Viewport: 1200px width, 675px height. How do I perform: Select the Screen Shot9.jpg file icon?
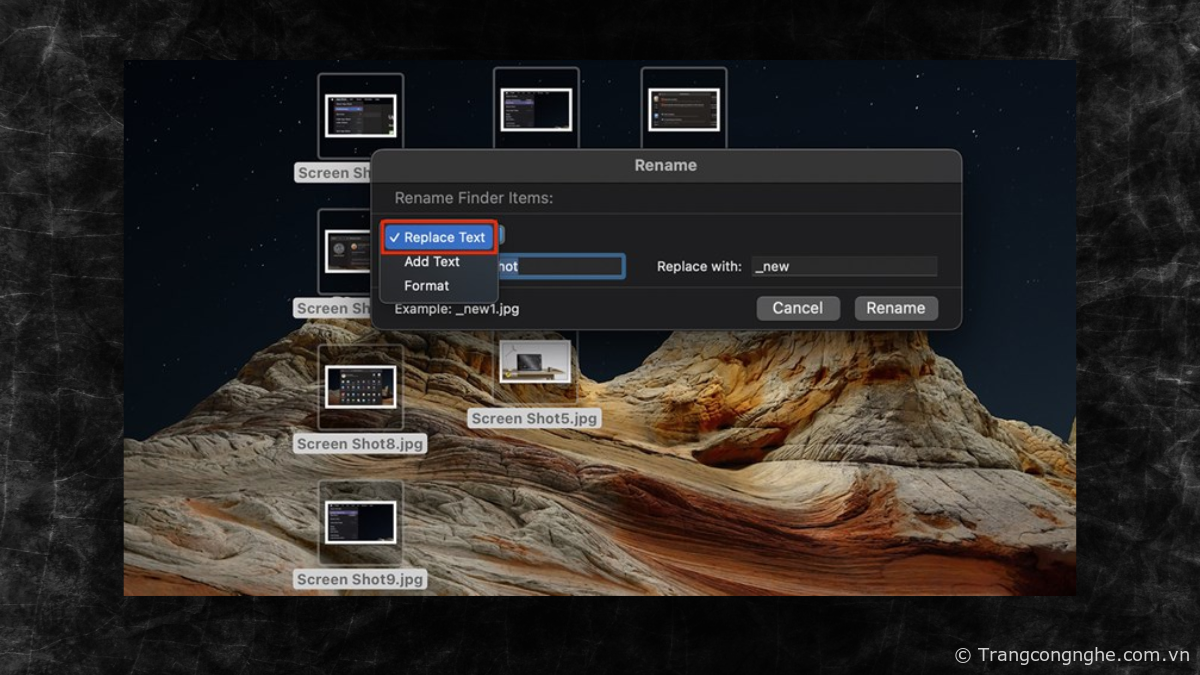[x=360, y=522]
